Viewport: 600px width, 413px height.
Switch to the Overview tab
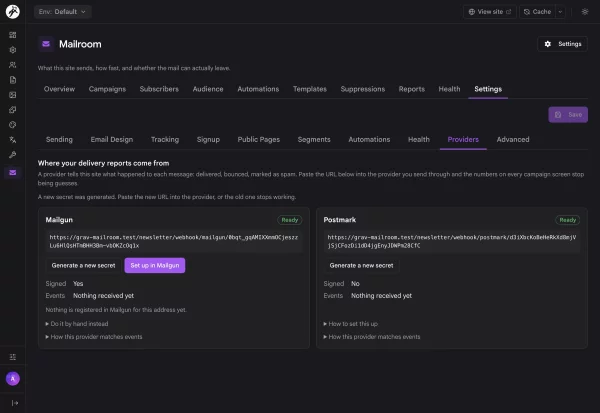pos(59,89)
